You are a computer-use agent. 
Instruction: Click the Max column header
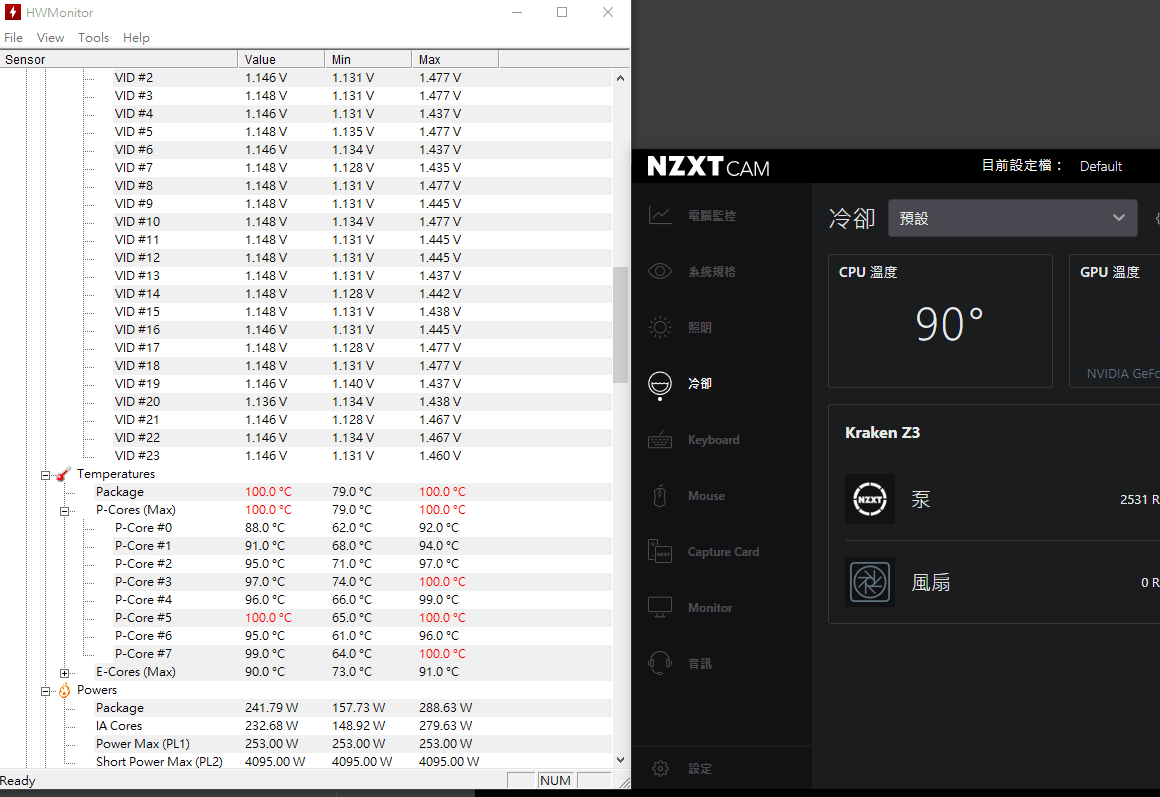[454, 60]
